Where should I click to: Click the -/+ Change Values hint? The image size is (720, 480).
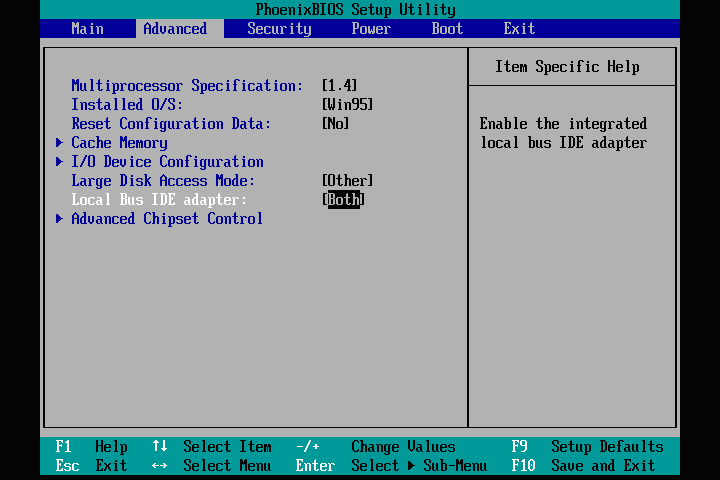click(x=376, y=447)
